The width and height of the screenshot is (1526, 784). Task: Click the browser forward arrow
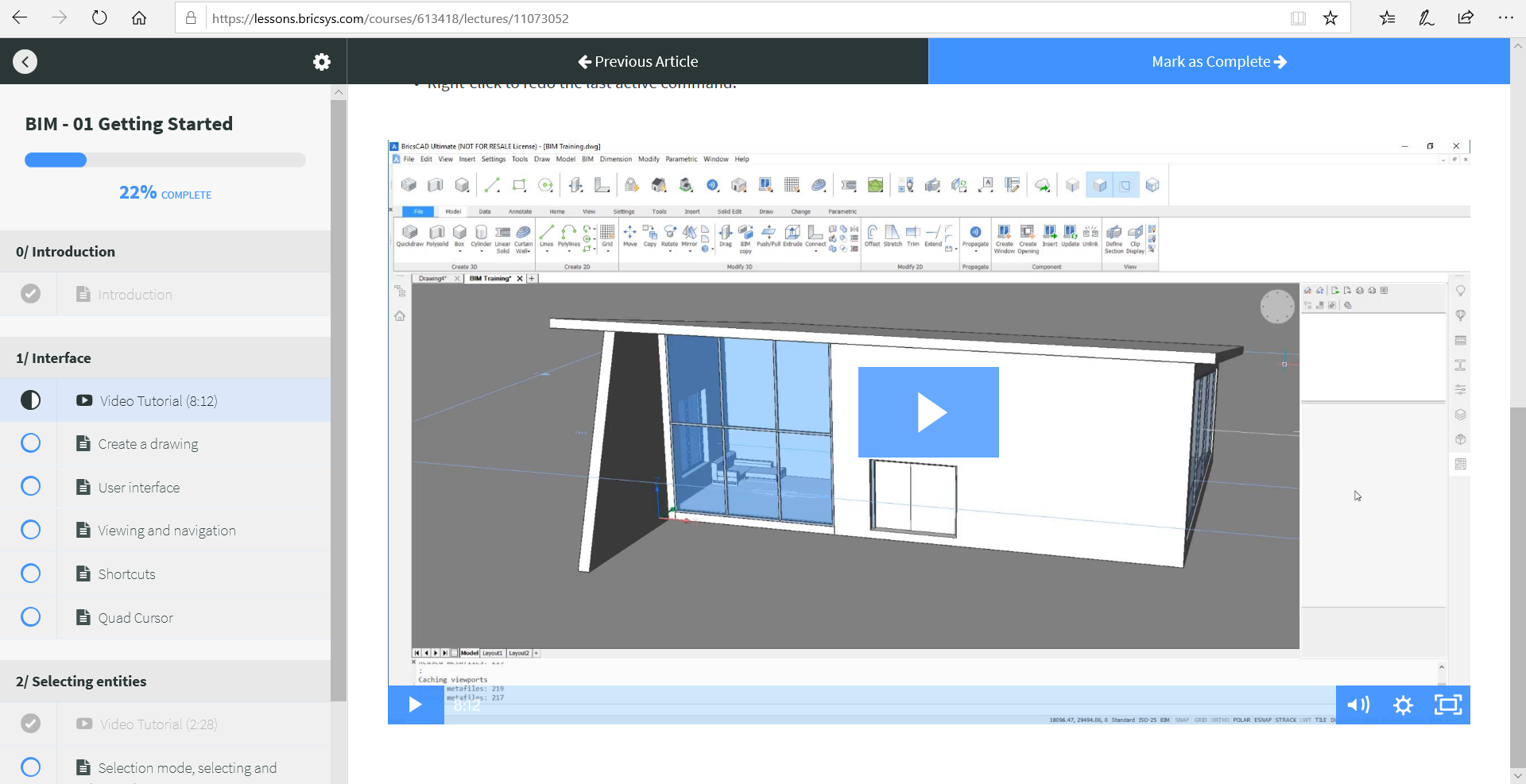[x=60, y=17]
